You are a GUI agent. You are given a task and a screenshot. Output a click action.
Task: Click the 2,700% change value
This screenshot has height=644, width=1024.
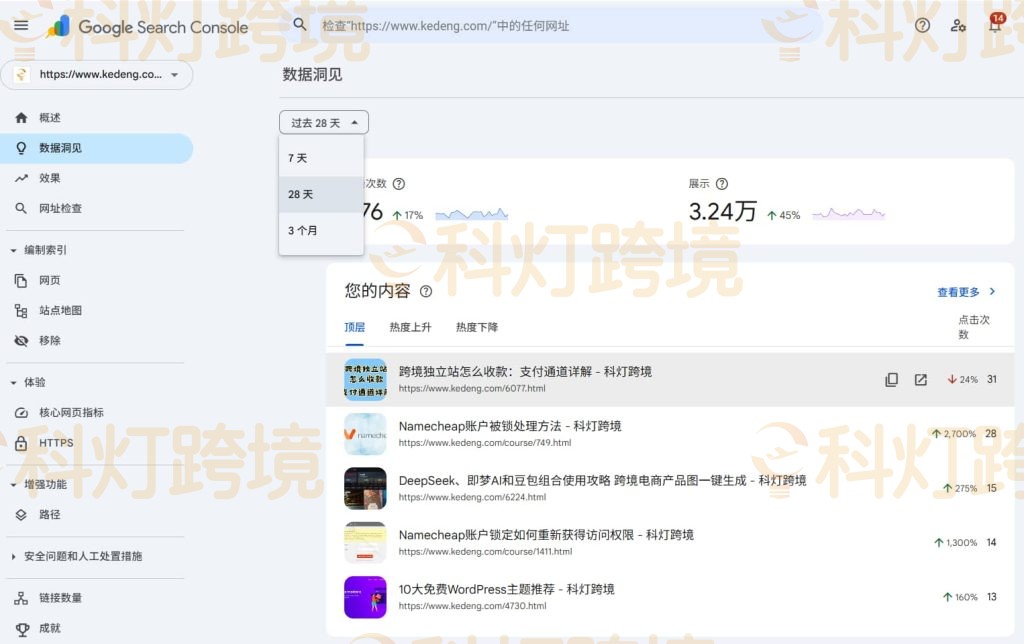(953, 434)
